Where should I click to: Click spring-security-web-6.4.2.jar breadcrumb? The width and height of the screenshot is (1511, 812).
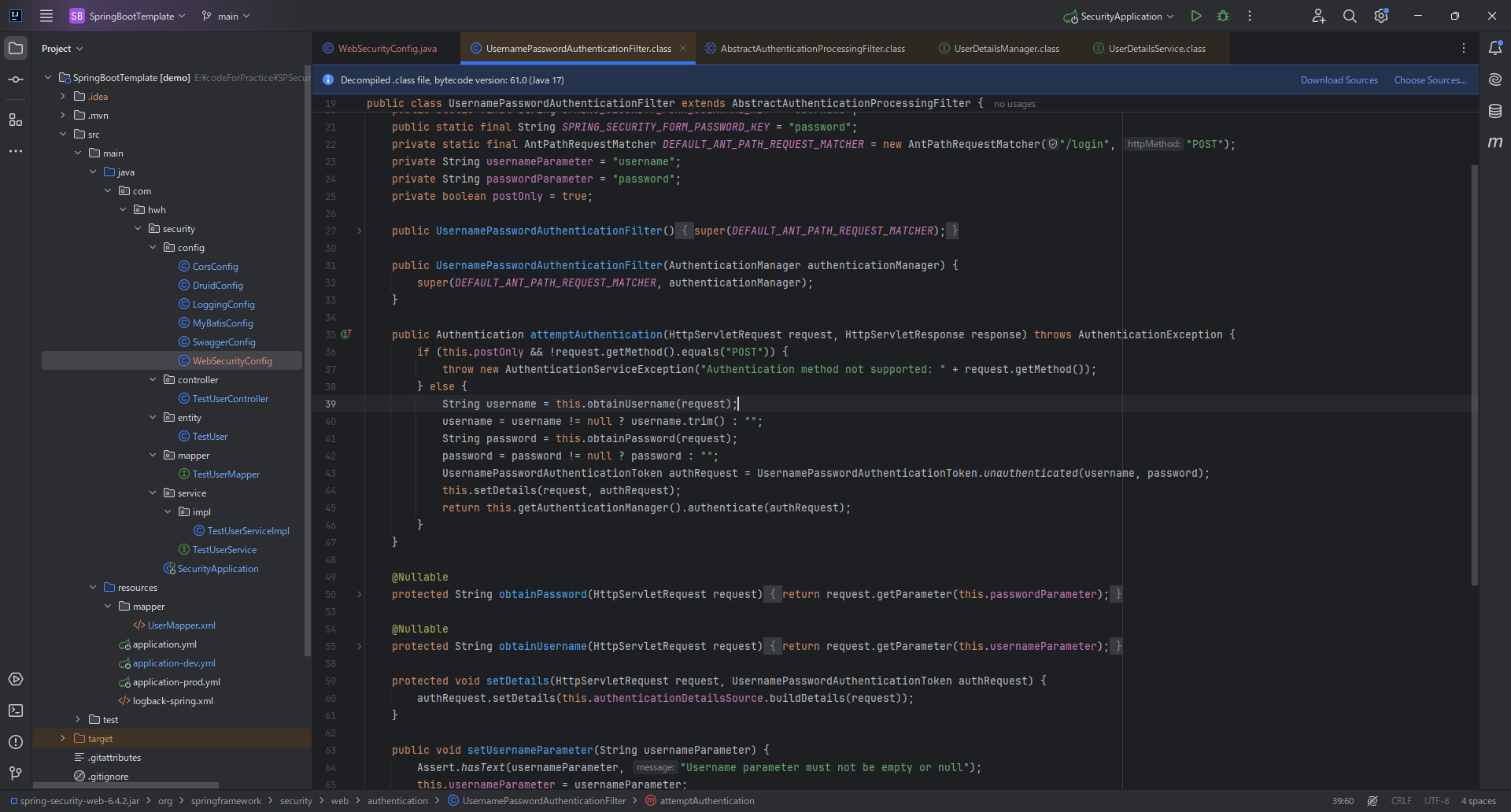click(75, 801)
